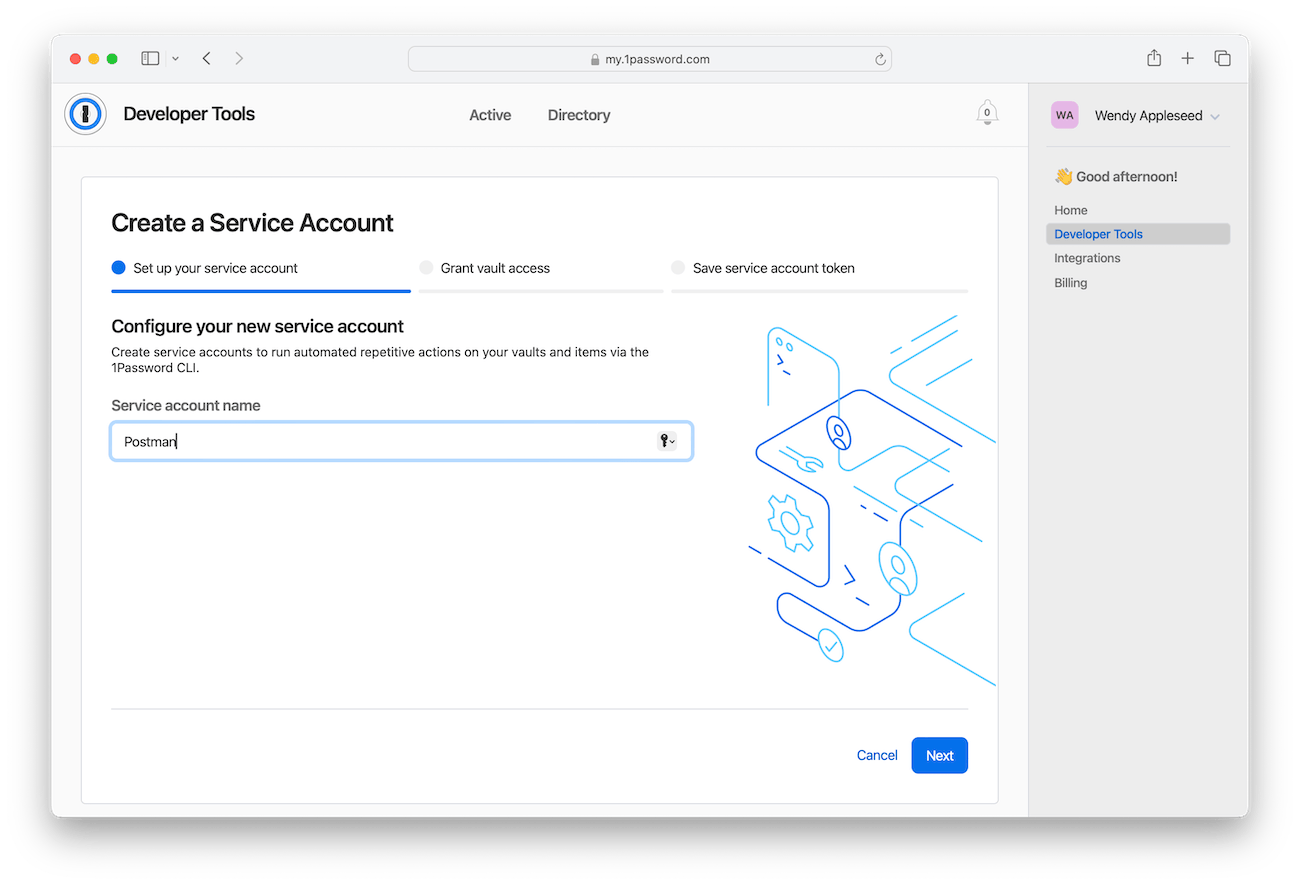Click the Wendy Appleseed avatar badge
The image size is (1300, 885).
pos(1064,115)
